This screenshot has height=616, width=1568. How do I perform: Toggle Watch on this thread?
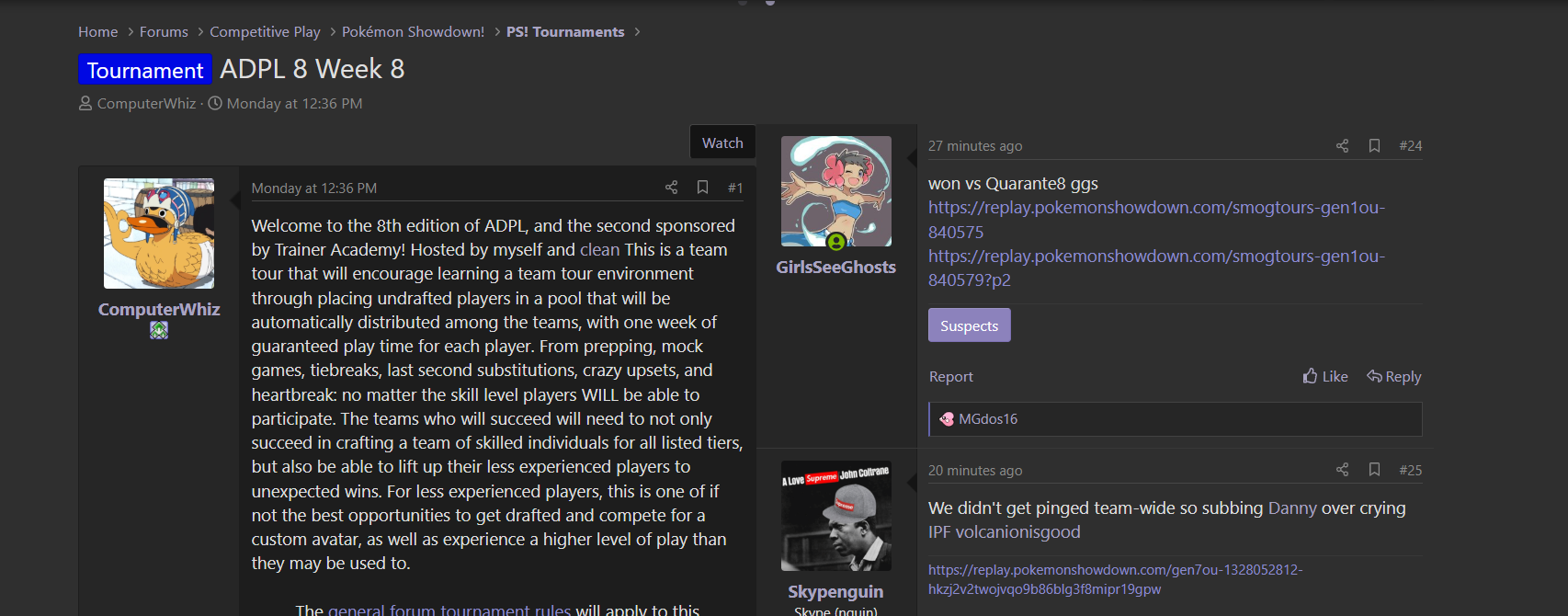[722, 143]
